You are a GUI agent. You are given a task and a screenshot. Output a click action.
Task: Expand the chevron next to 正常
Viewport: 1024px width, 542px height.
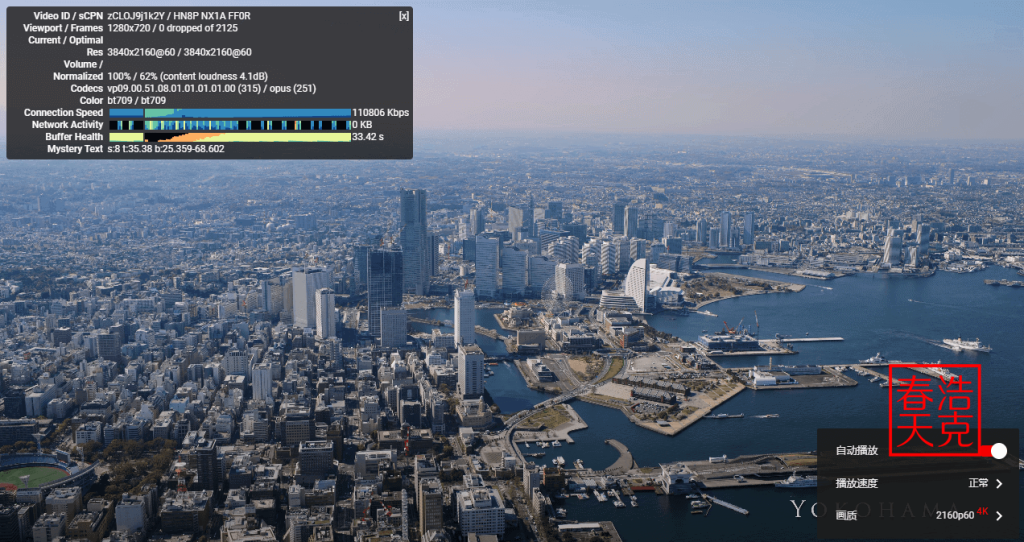click(999, 483)
